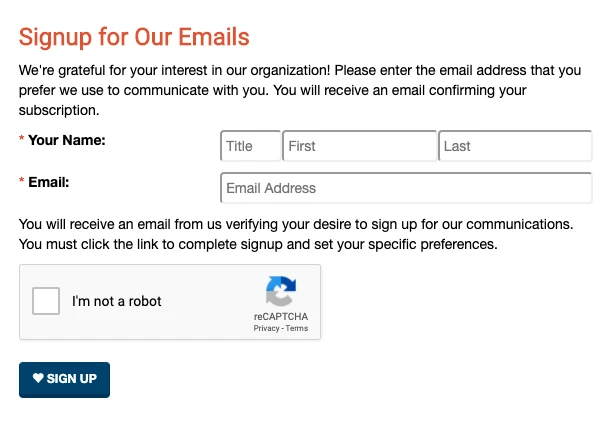Image resolution: width=615 pixels, height=424 pixels.
Task: Open the reCAPTCHA Terms link
Action: (x=297, y=329)
